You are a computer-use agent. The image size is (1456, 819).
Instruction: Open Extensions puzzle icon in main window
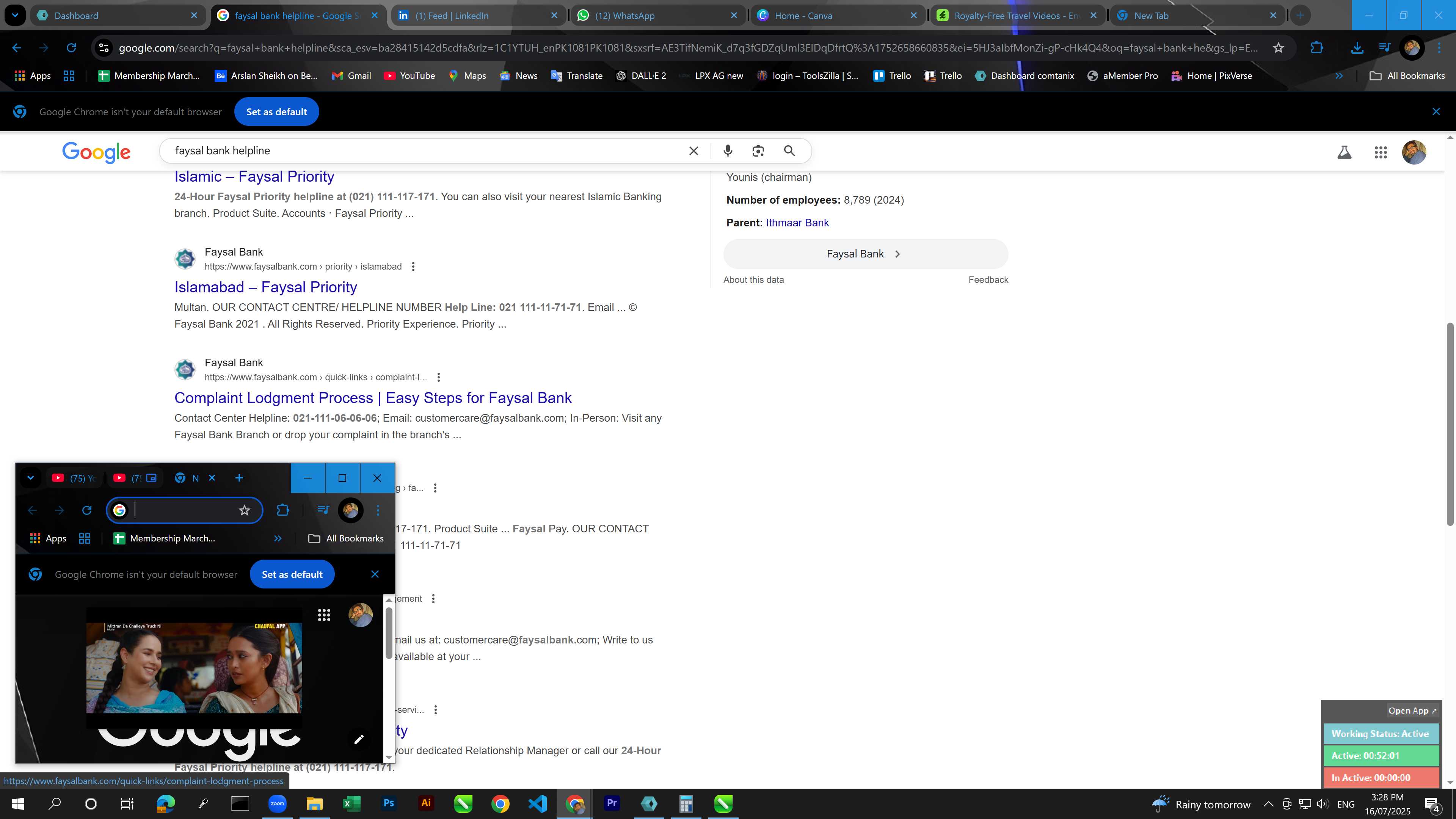click(1316, 48)
